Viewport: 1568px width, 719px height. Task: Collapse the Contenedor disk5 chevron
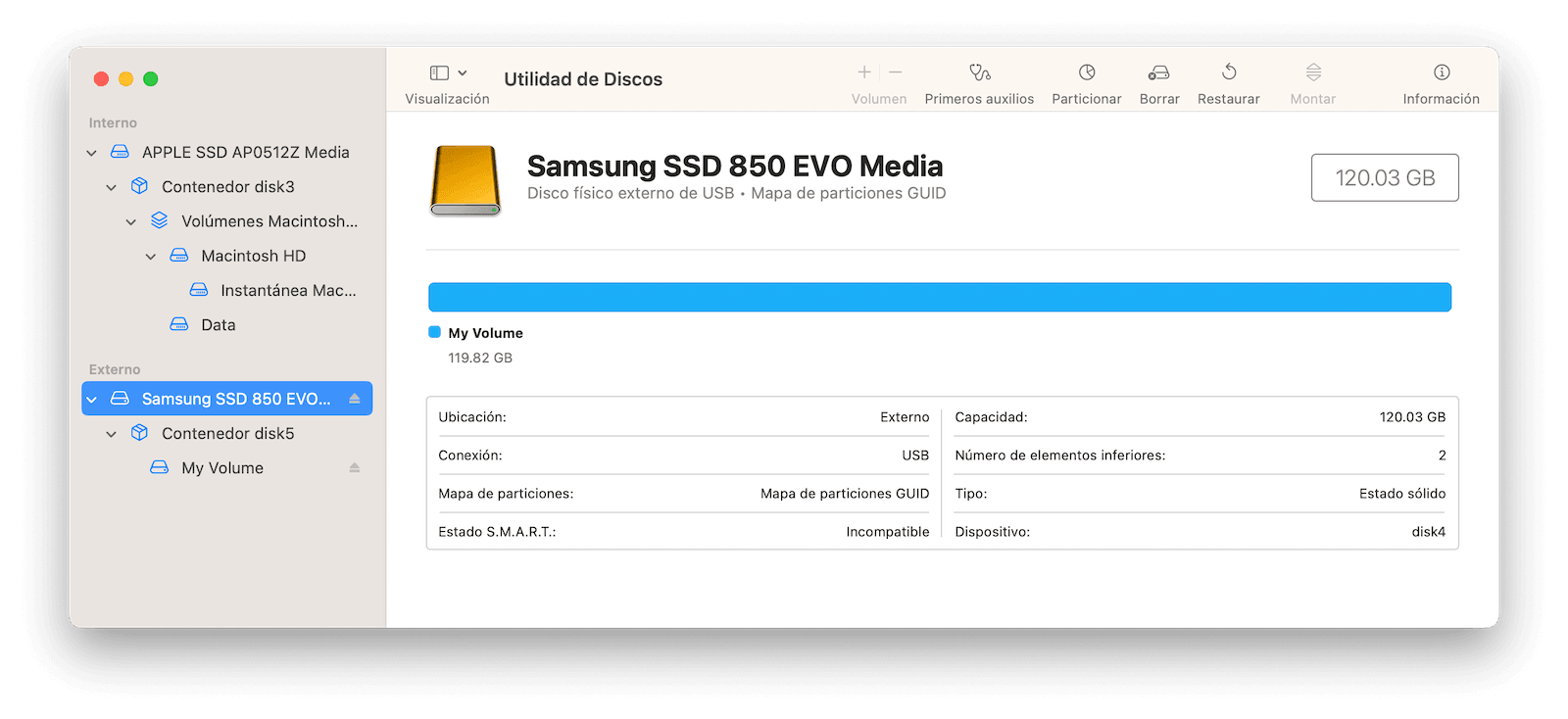[x=111, y=434]
